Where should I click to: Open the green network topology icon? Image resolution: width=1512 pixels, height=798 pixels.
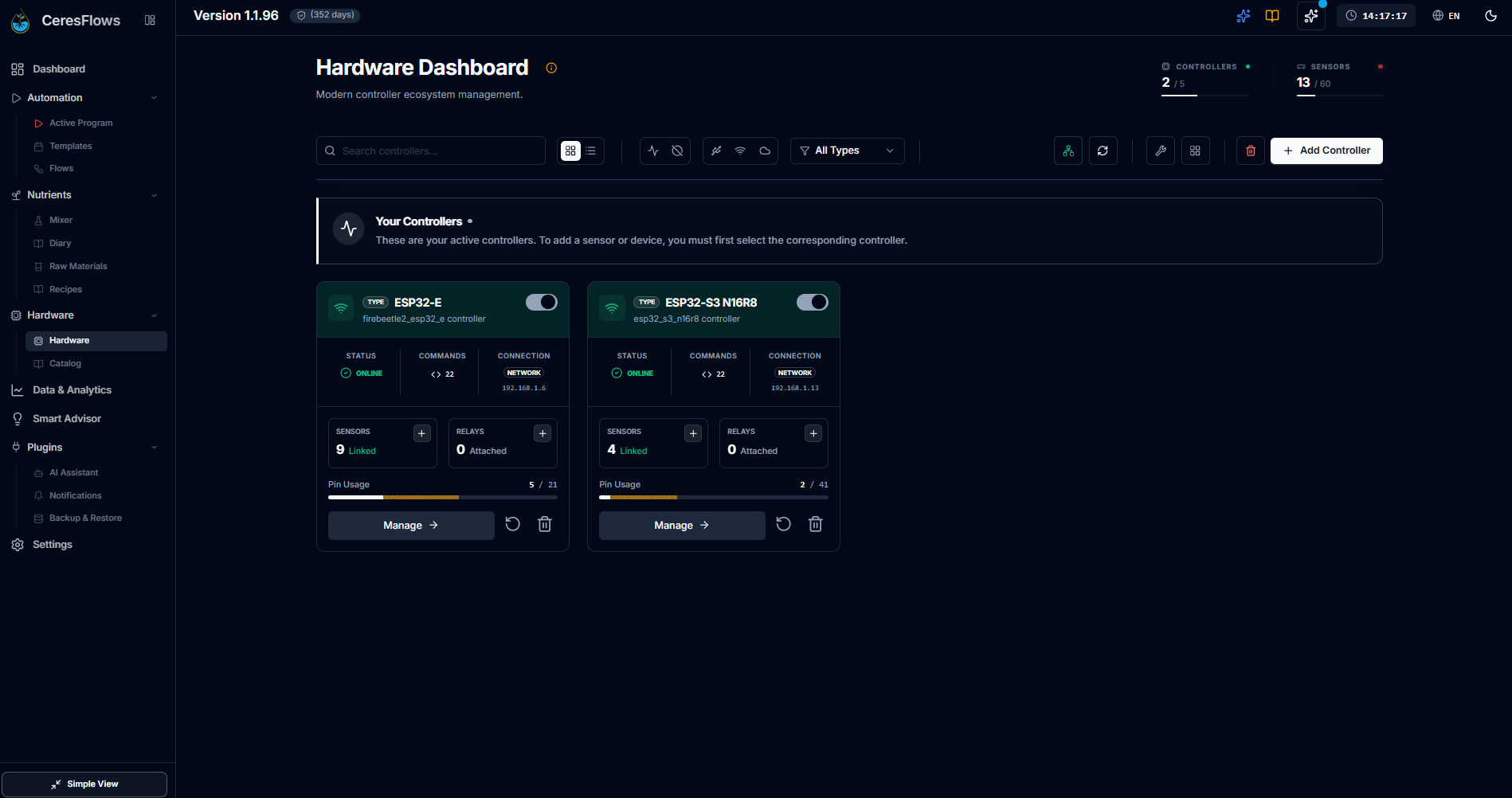point(1068,151)
